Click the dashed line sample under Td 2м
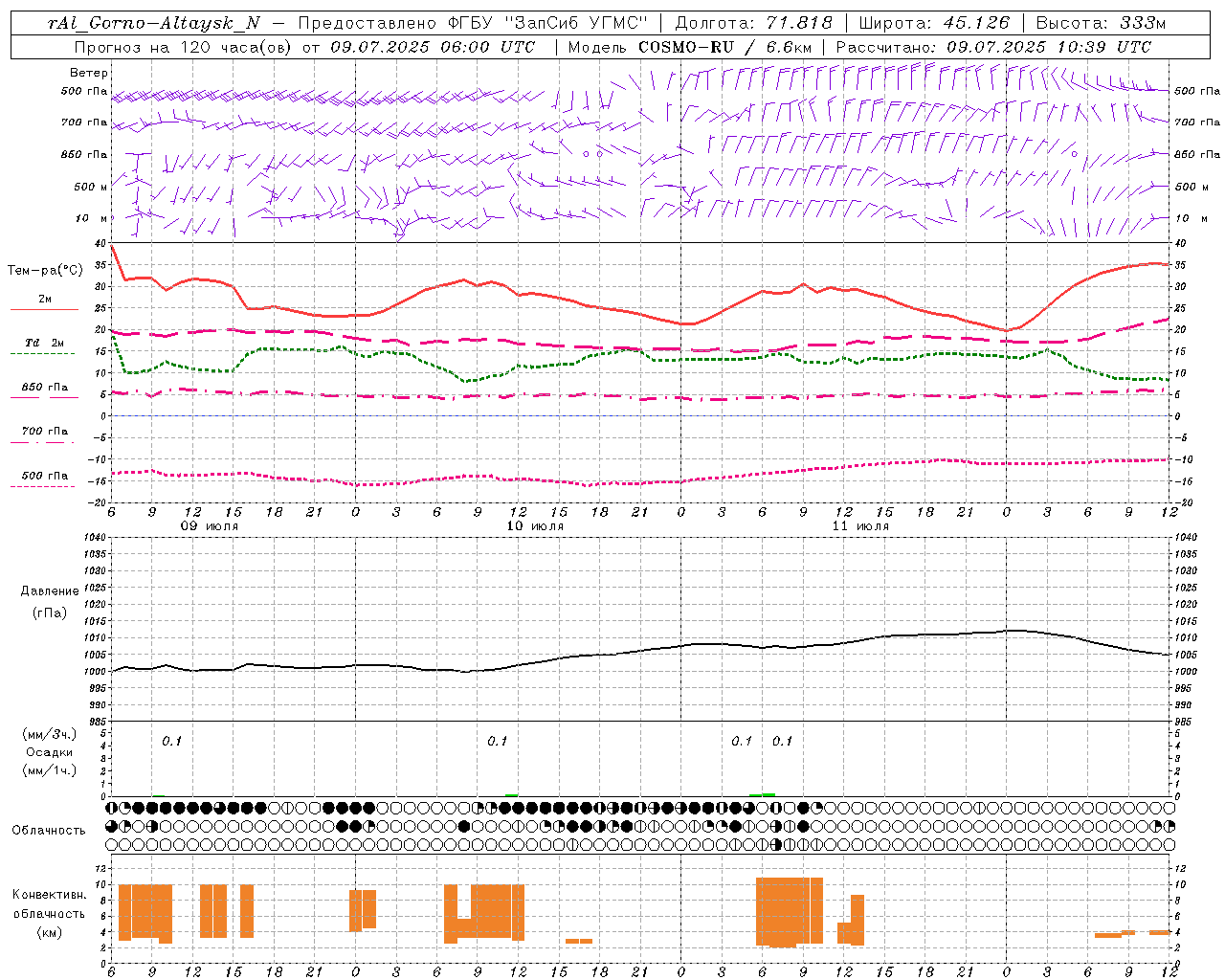Screen dimensions: 1225x980 tap(42, 353)
